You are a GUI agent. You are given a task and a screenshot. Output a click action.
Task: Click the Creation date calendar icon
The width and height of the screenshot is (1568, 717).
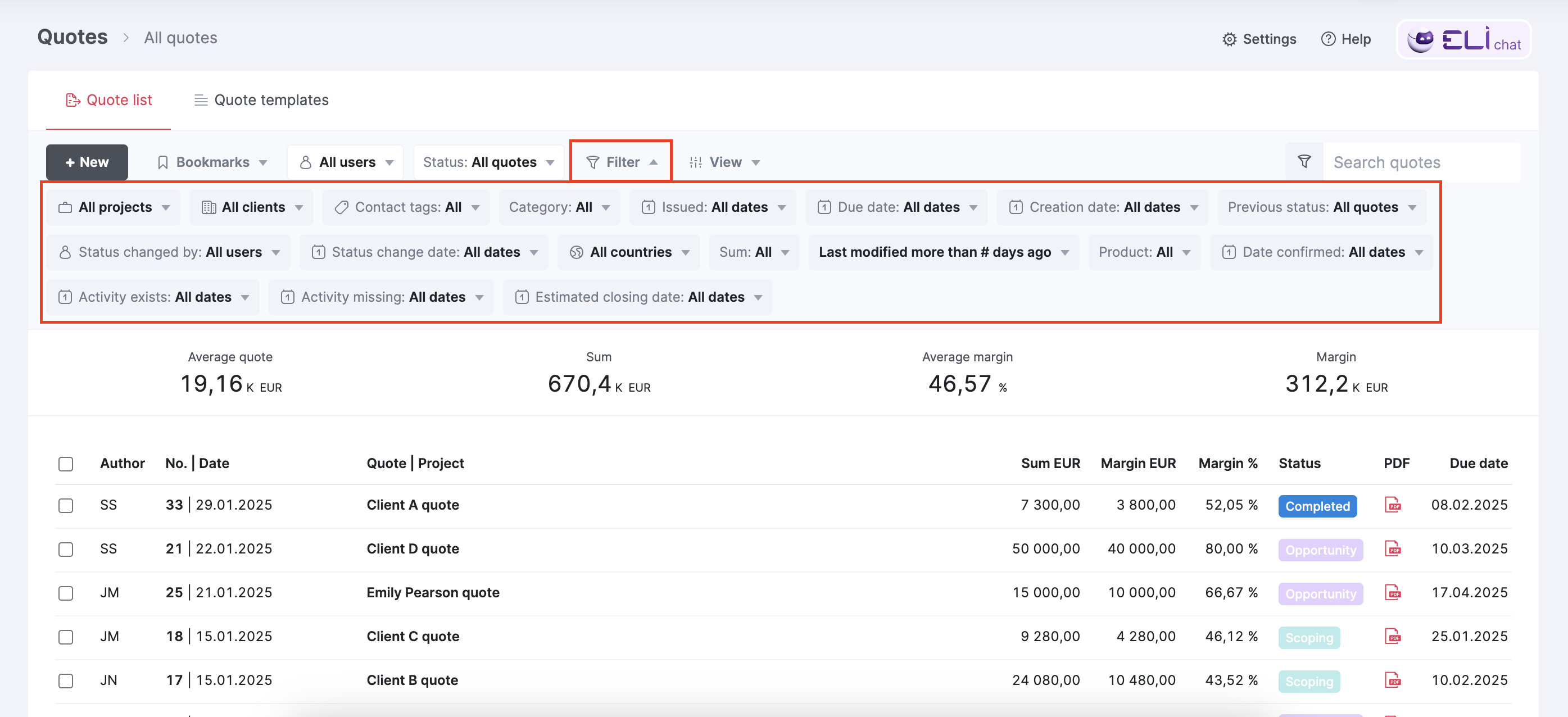pos(1016,207)
